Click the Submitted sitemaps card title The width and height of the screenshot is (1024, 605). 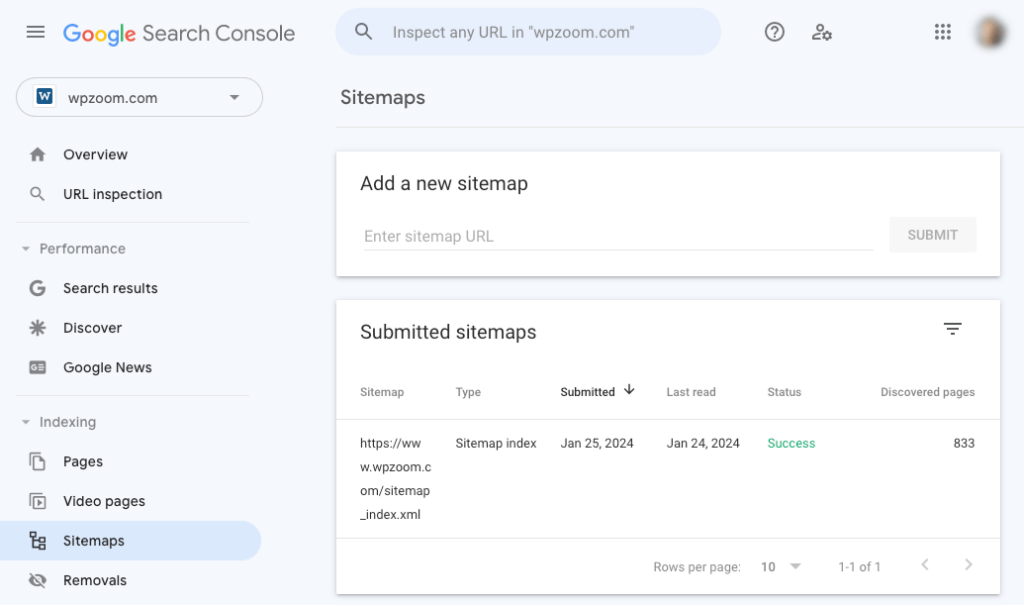pyautogui.click(x=448, y=332)
